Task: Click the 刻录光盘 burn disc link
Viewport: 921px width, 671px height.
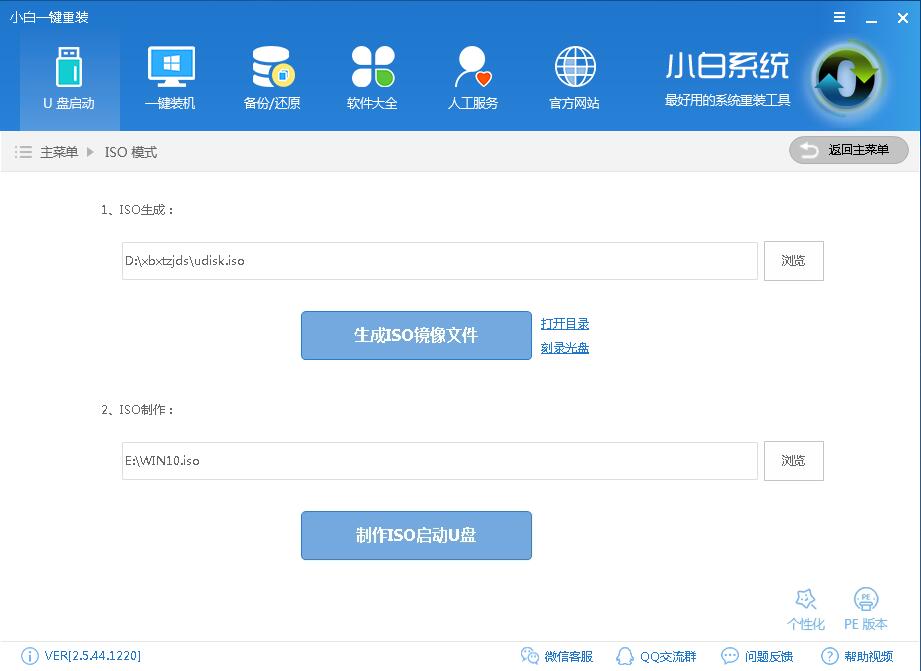Action: coord(563,347)
